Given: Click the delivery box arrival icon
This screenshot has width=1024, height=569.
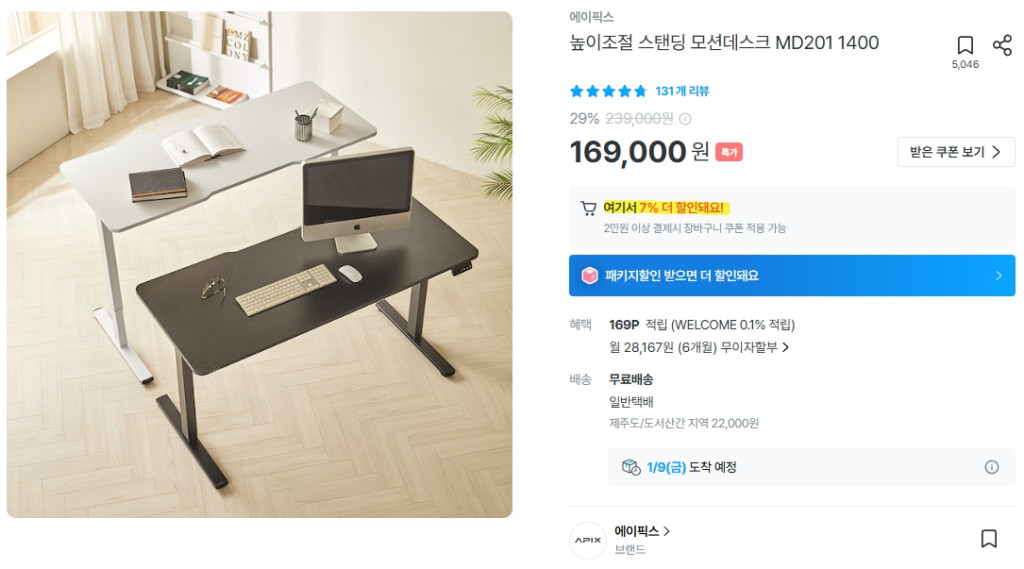Looking at the screenshot, I should pos(631,467).
